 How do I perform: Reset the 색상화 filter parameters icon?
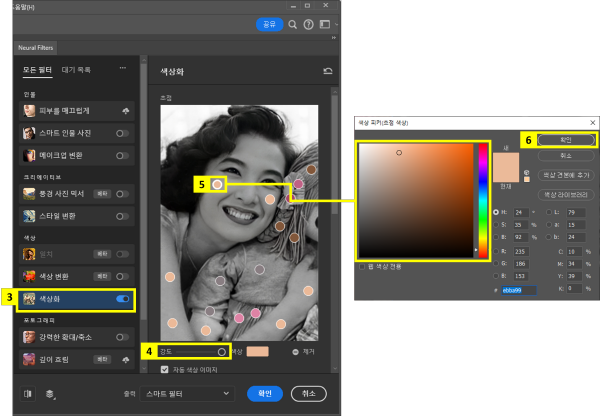[x=328, y=71]
